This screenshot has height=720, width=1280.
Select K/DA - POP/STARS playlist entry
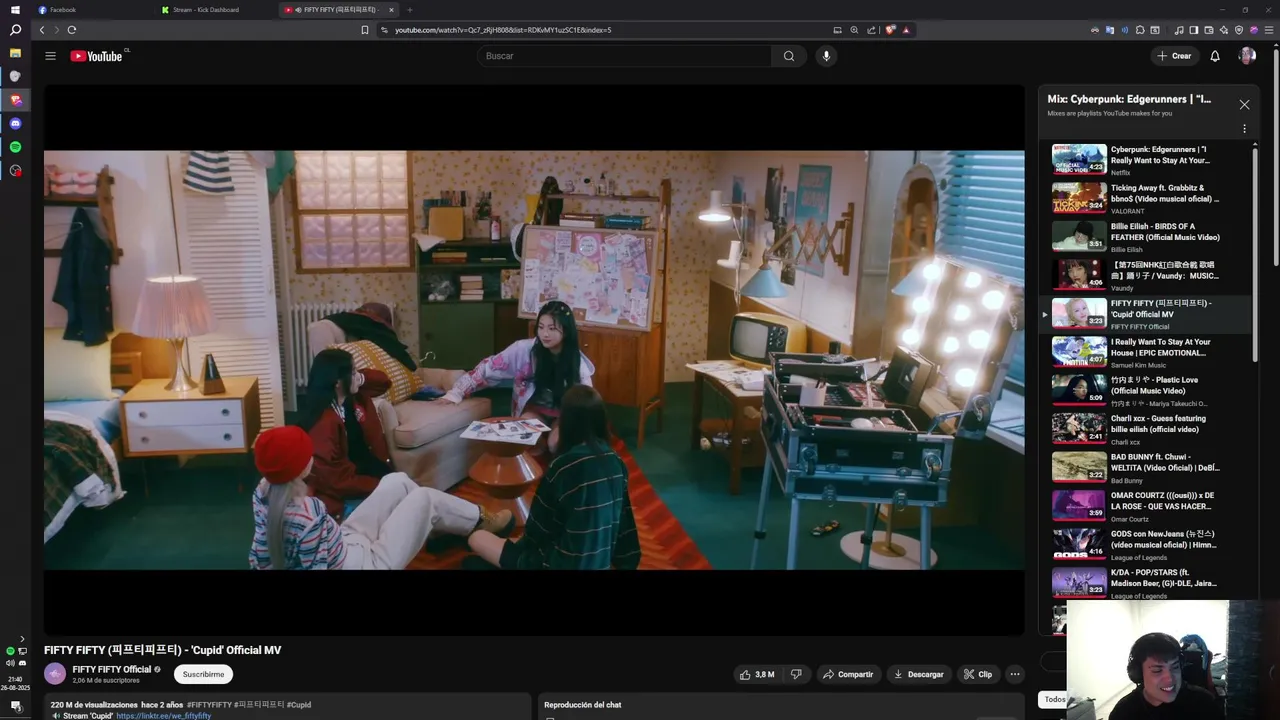(1145, 582)
